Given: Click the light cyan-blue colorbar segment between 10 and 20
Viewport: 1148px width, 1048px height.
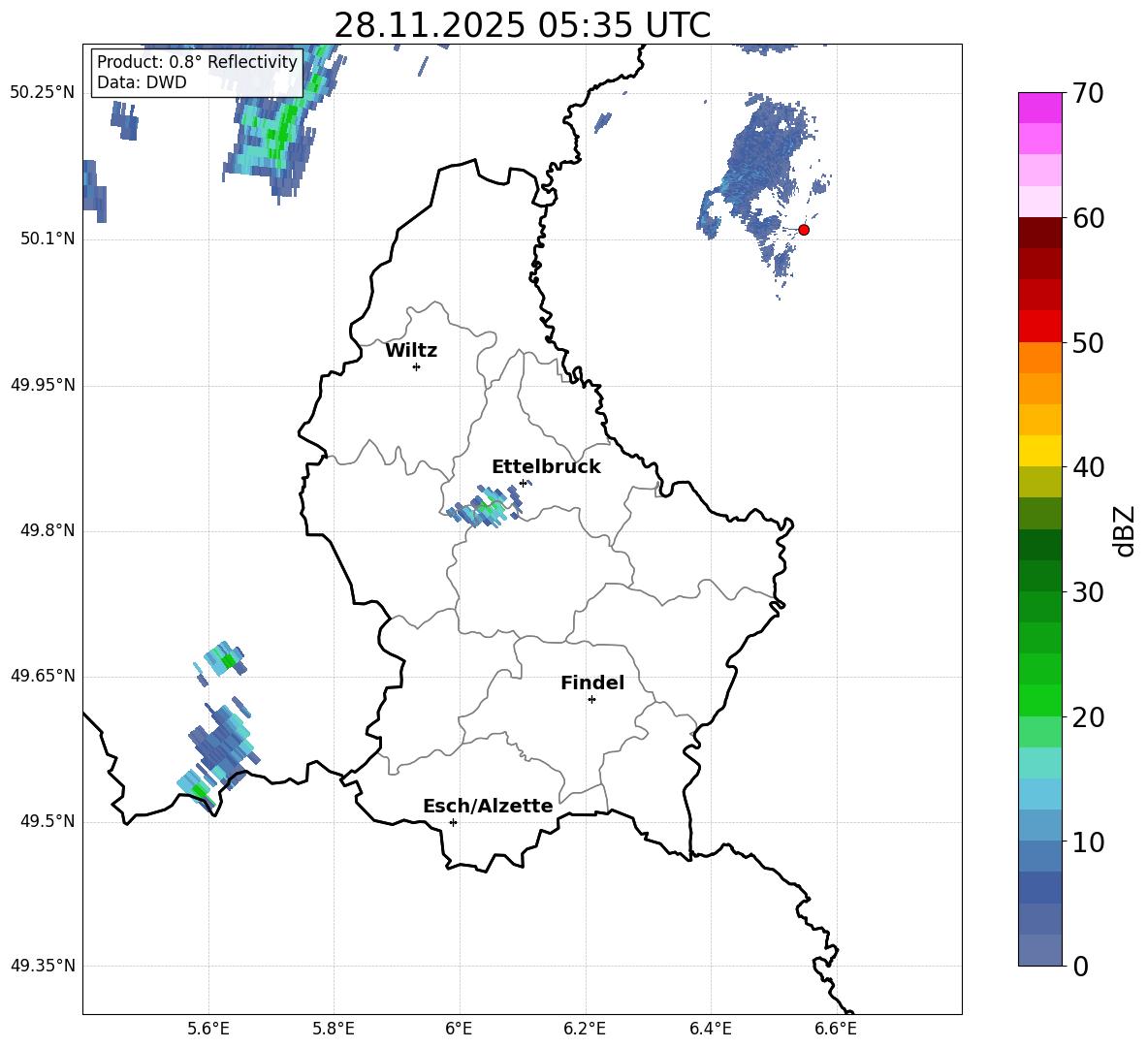Looking at the screenshot, I should (x=1040, y=794).
